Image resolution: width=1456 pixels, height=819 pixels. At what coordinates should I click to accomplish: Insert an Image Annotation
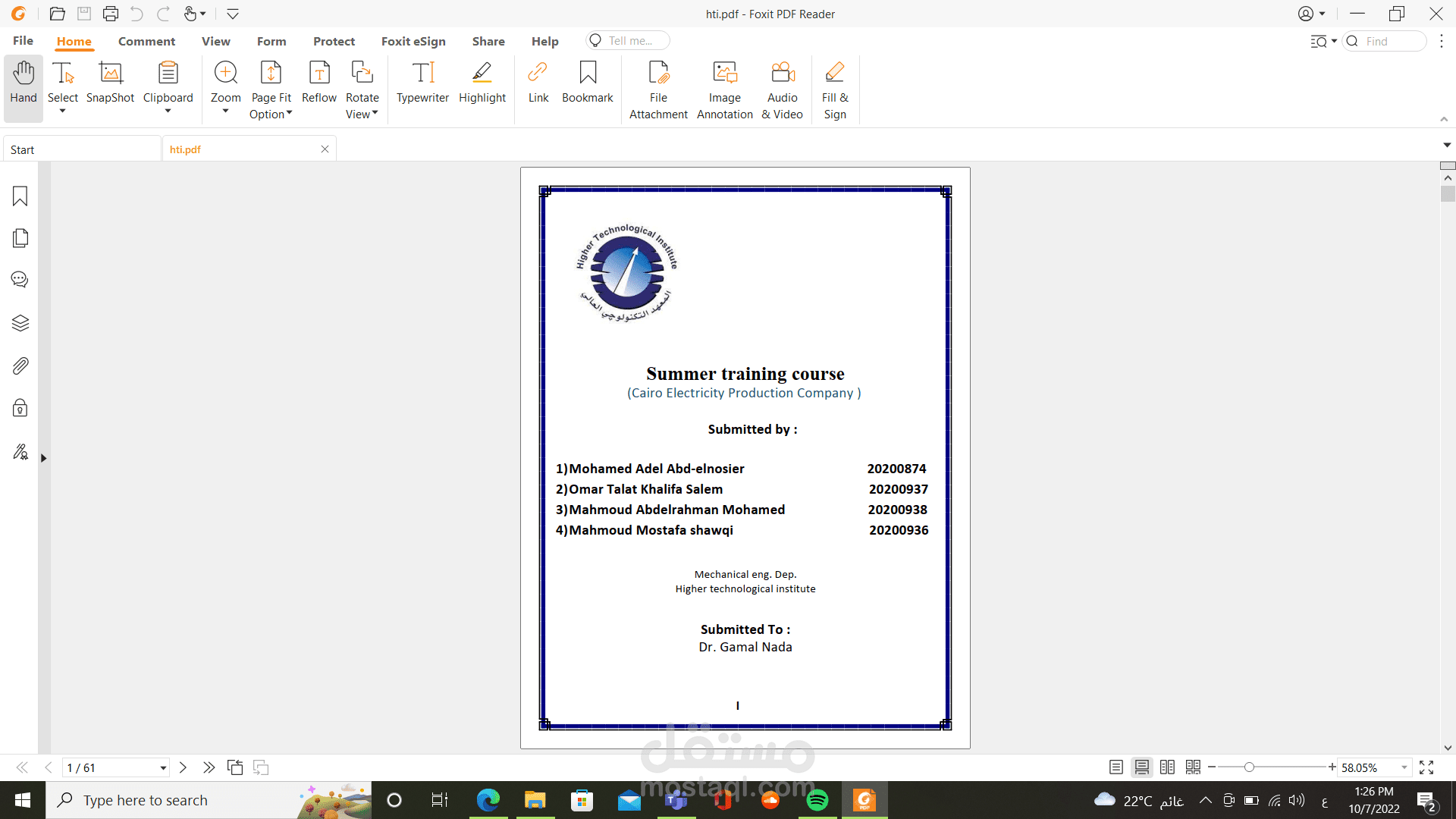724,89
